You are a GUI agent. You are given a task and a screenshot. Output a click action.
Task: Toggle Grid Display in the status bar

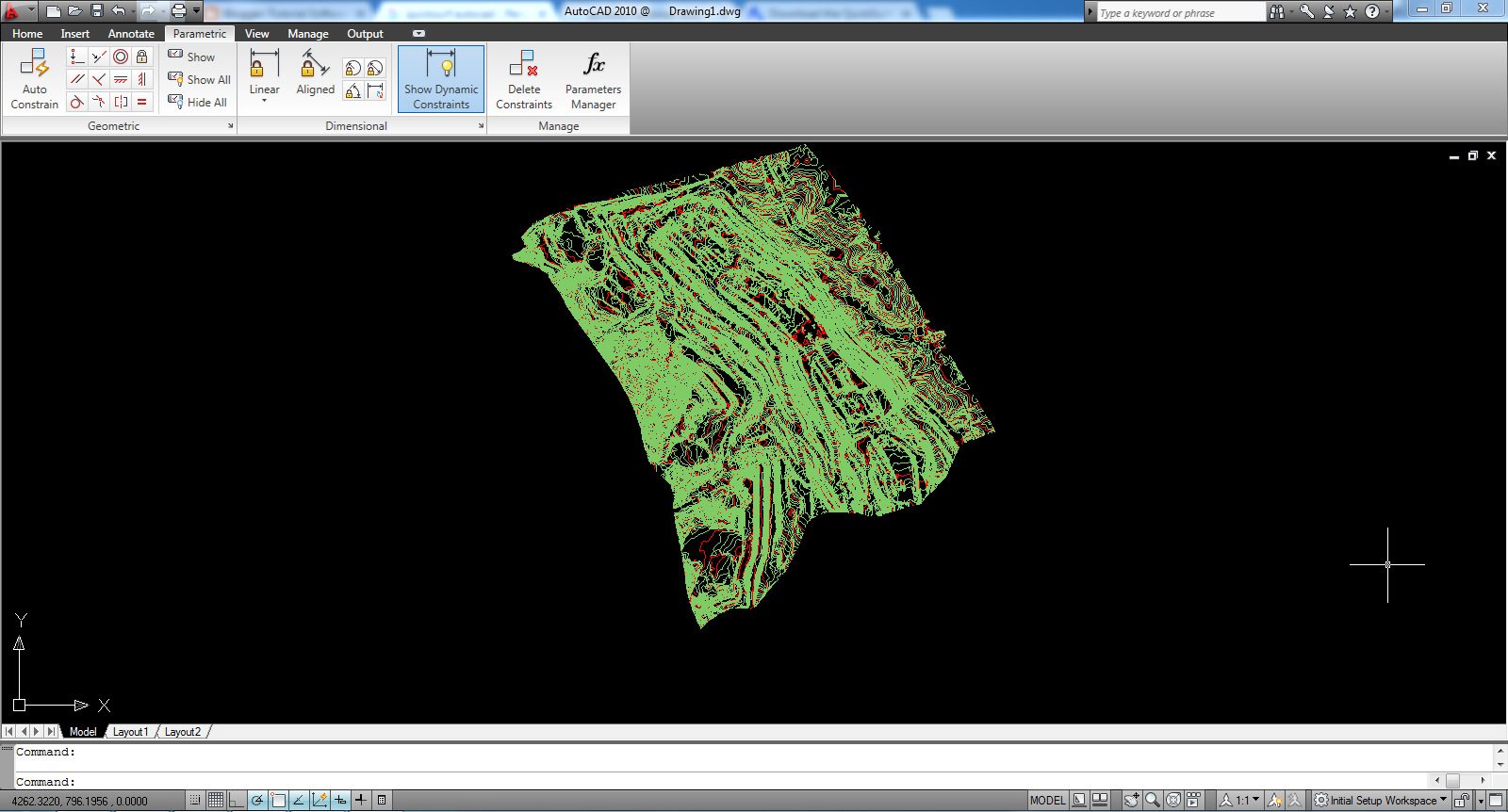pos(216,801)
